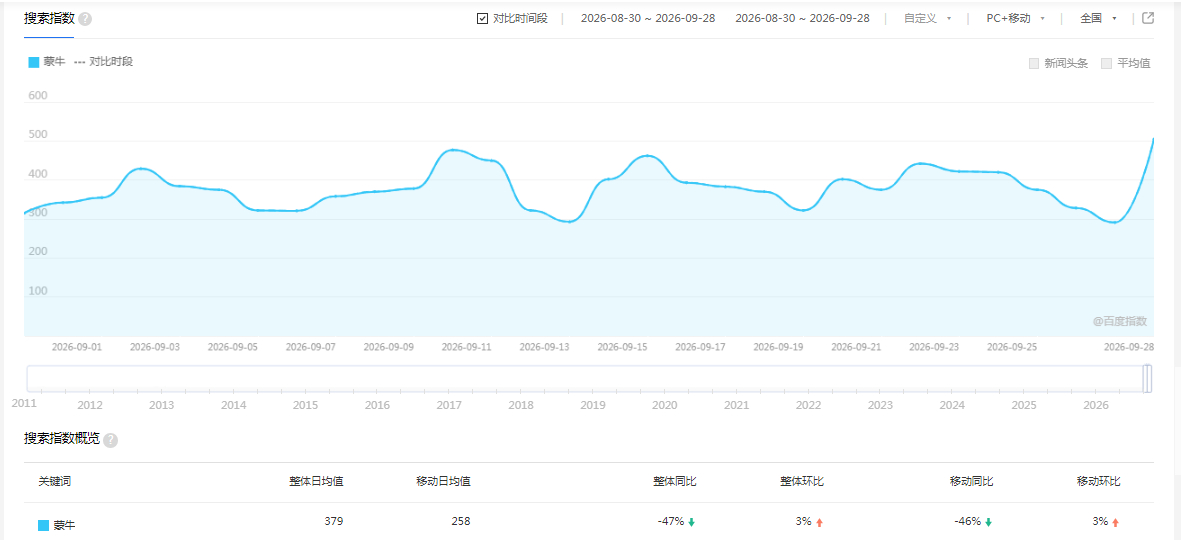Image resolution: width=1181 pixels, height=540 pixels.
Task: Enable the 平均值 checkbox
Action: coord(1106,63)
